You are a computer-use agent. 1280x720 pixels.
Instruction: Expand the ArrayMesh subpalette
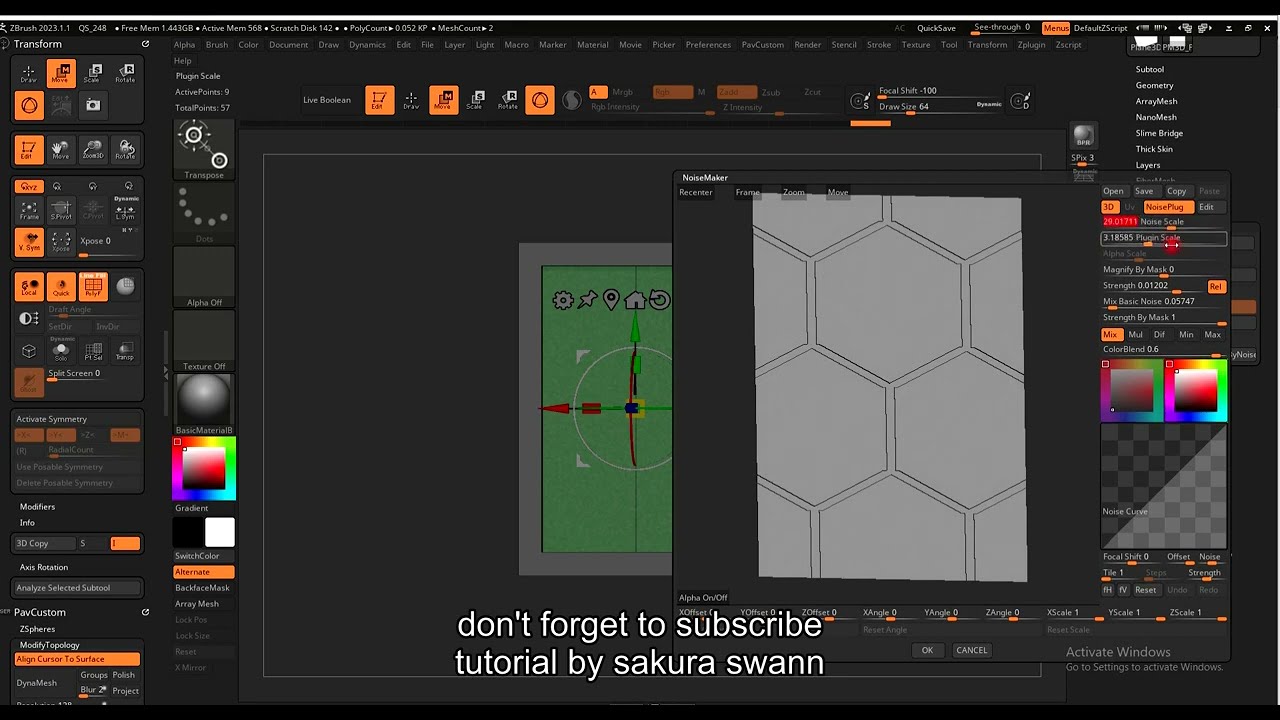(1156, 101)
